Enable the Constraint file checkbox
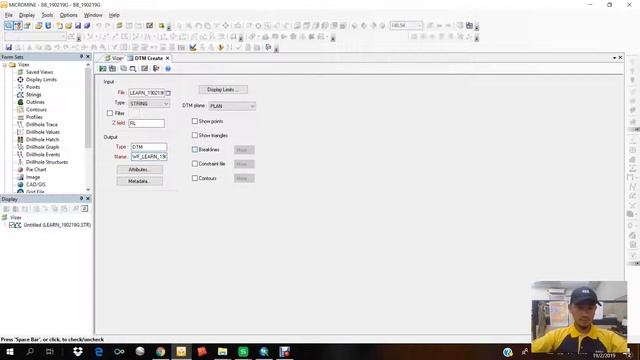Image resolution: width=640 pixels, height=360 pixels. point(195,164)
